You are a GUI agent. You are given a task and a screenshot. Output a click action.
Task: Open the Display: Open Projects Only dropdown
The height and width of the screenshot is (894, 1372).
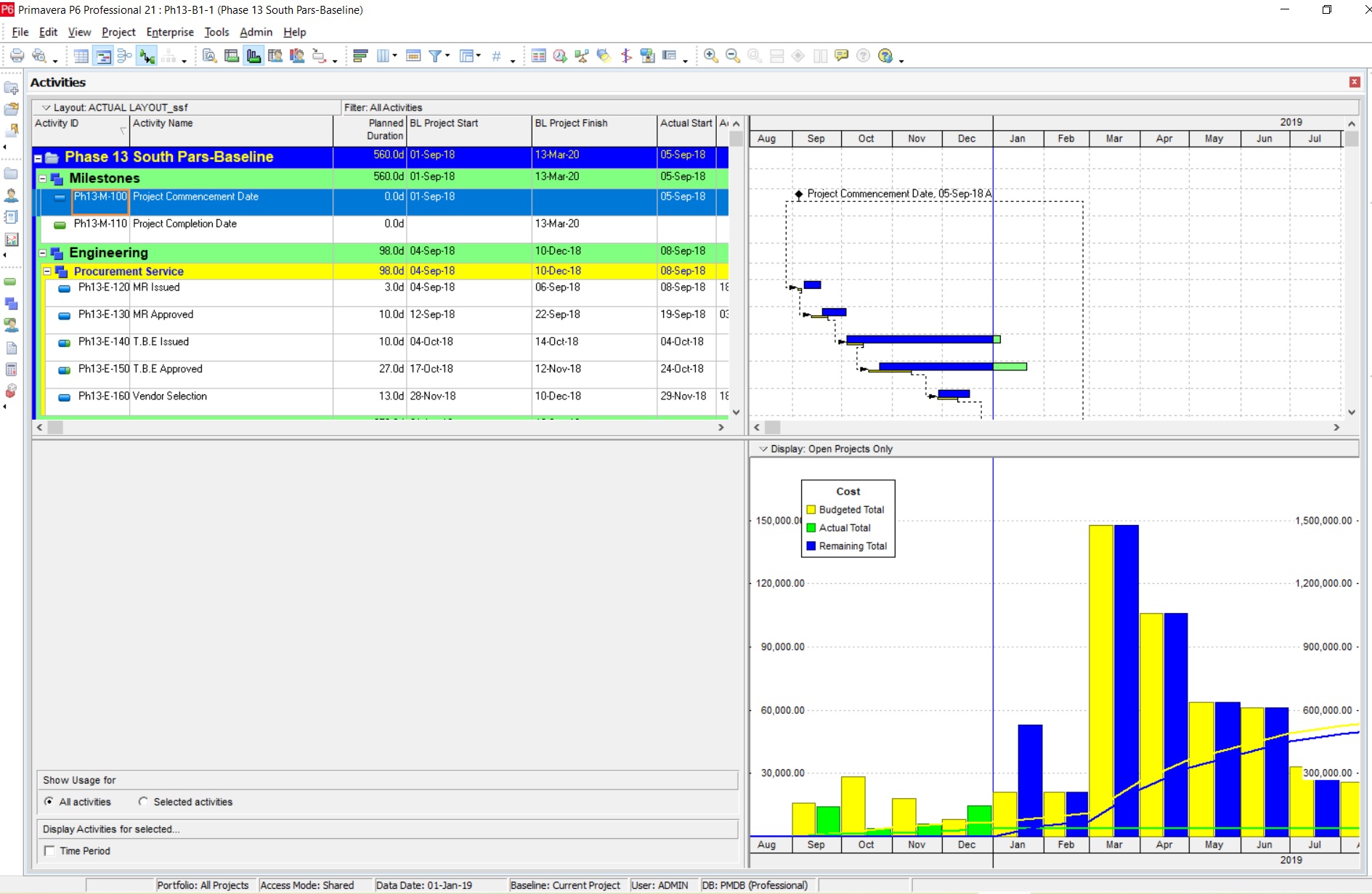click(763, 449)
